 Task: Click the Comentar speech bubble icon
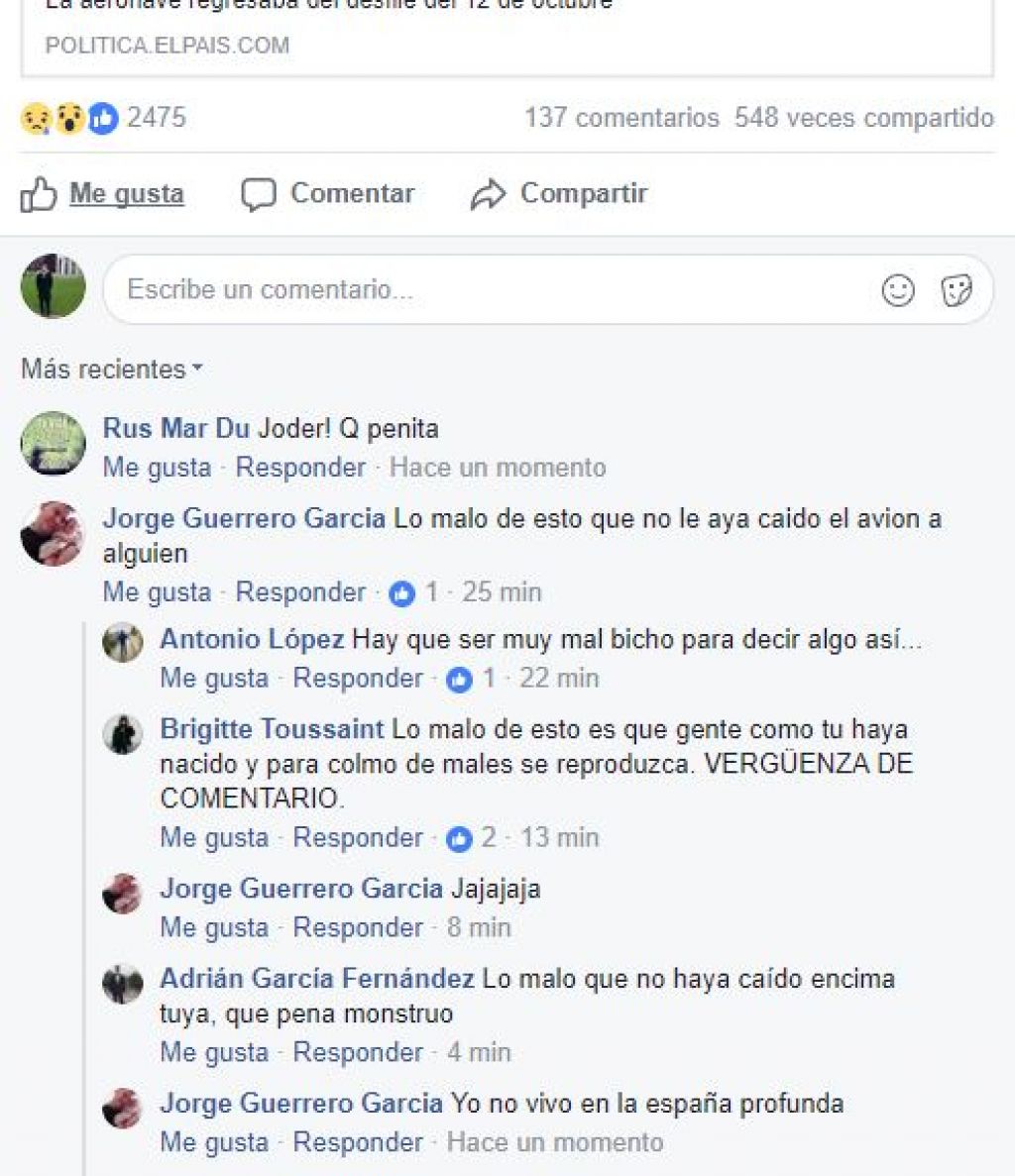click(x=258, y=195)
